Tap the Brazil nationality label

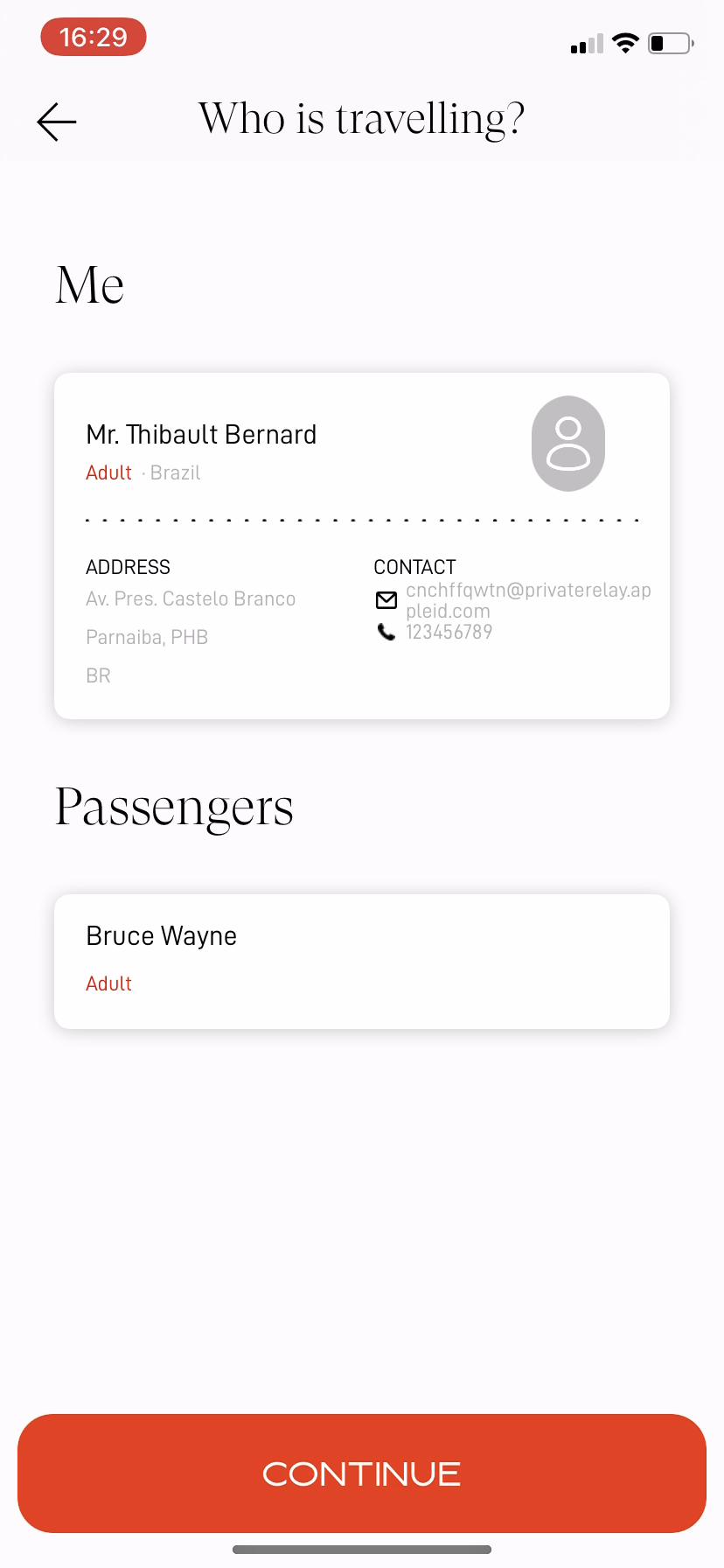click(176, 473)
